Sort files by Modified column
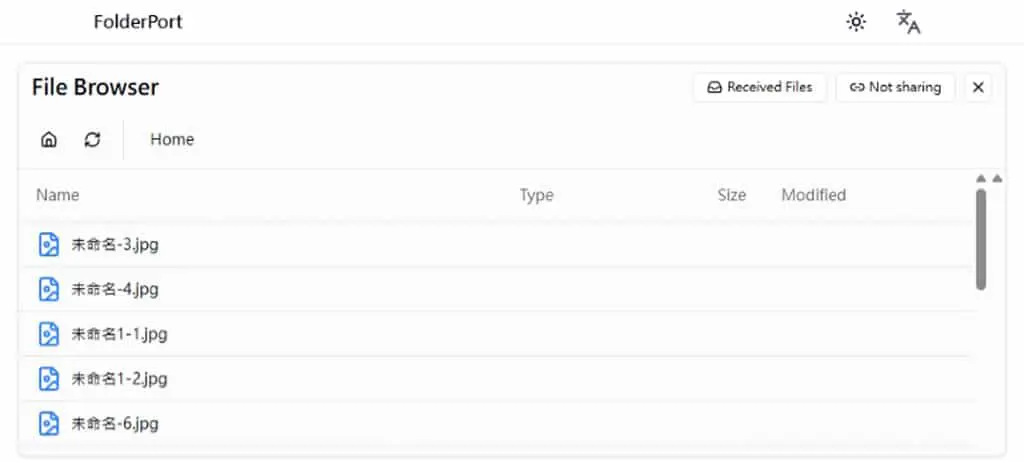The image size is (1024, 463). tap(814, 195)
